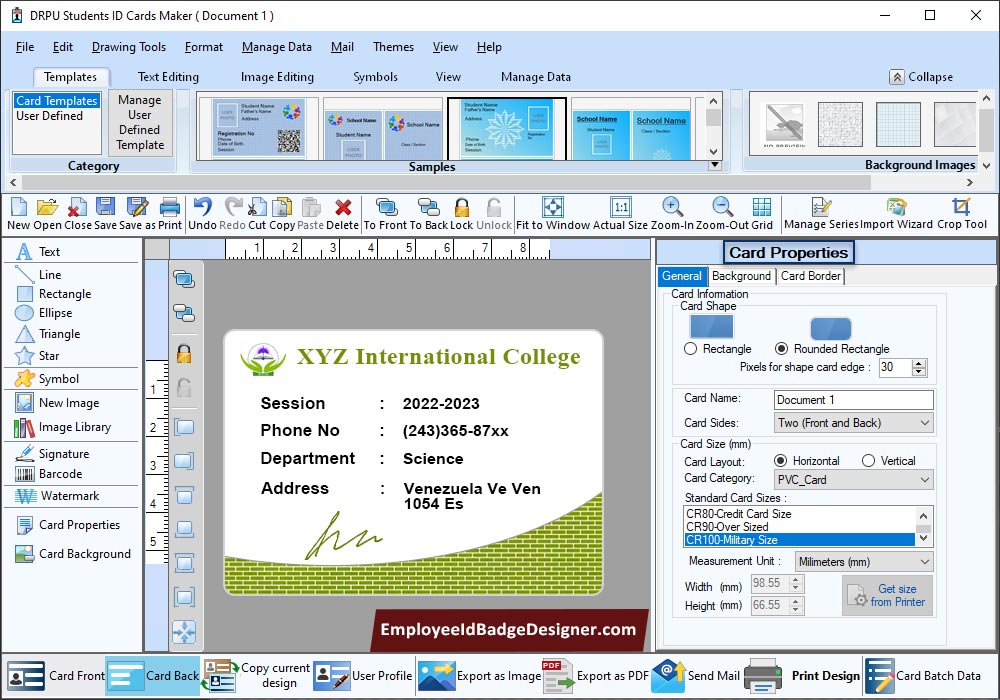Viewport: 1000px width, 700px height.
Task: Open Card Background settings in sidebar
Action: pyautogui.click(x=73, y=554)
